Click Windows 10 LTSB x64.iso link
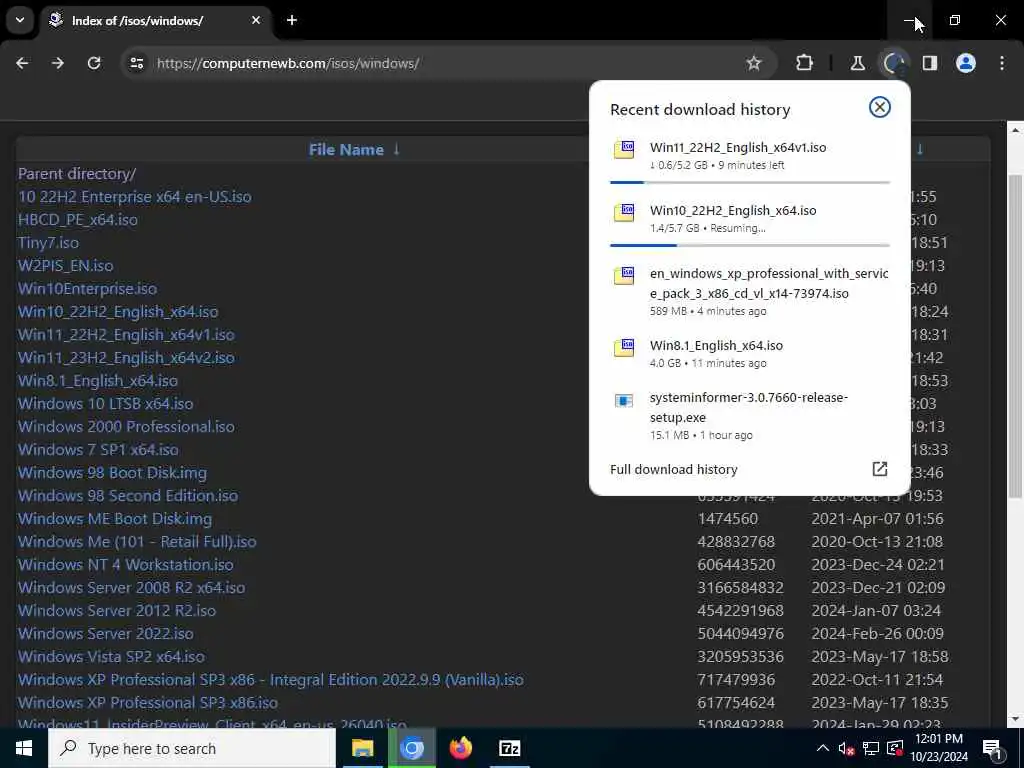Image resolution: width=1024 pixels, height=768 pixels. 106,404
